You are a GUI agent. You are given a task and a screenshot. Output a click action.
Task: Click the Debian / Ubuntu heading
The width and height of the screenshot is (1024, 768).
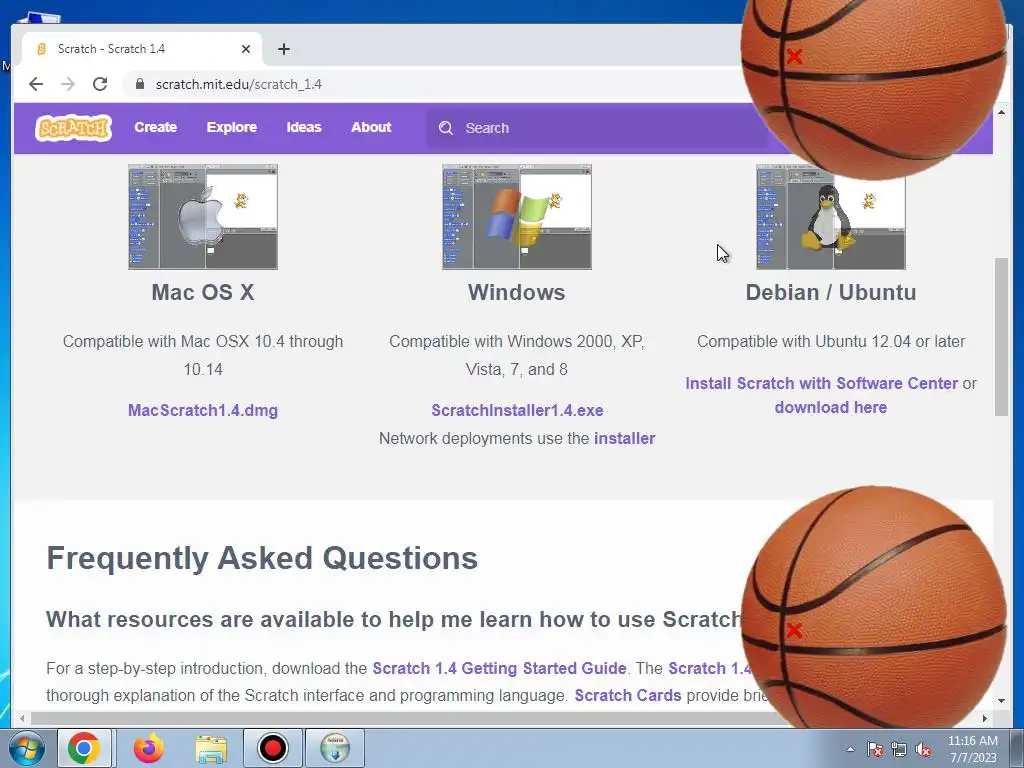point(831,293)
